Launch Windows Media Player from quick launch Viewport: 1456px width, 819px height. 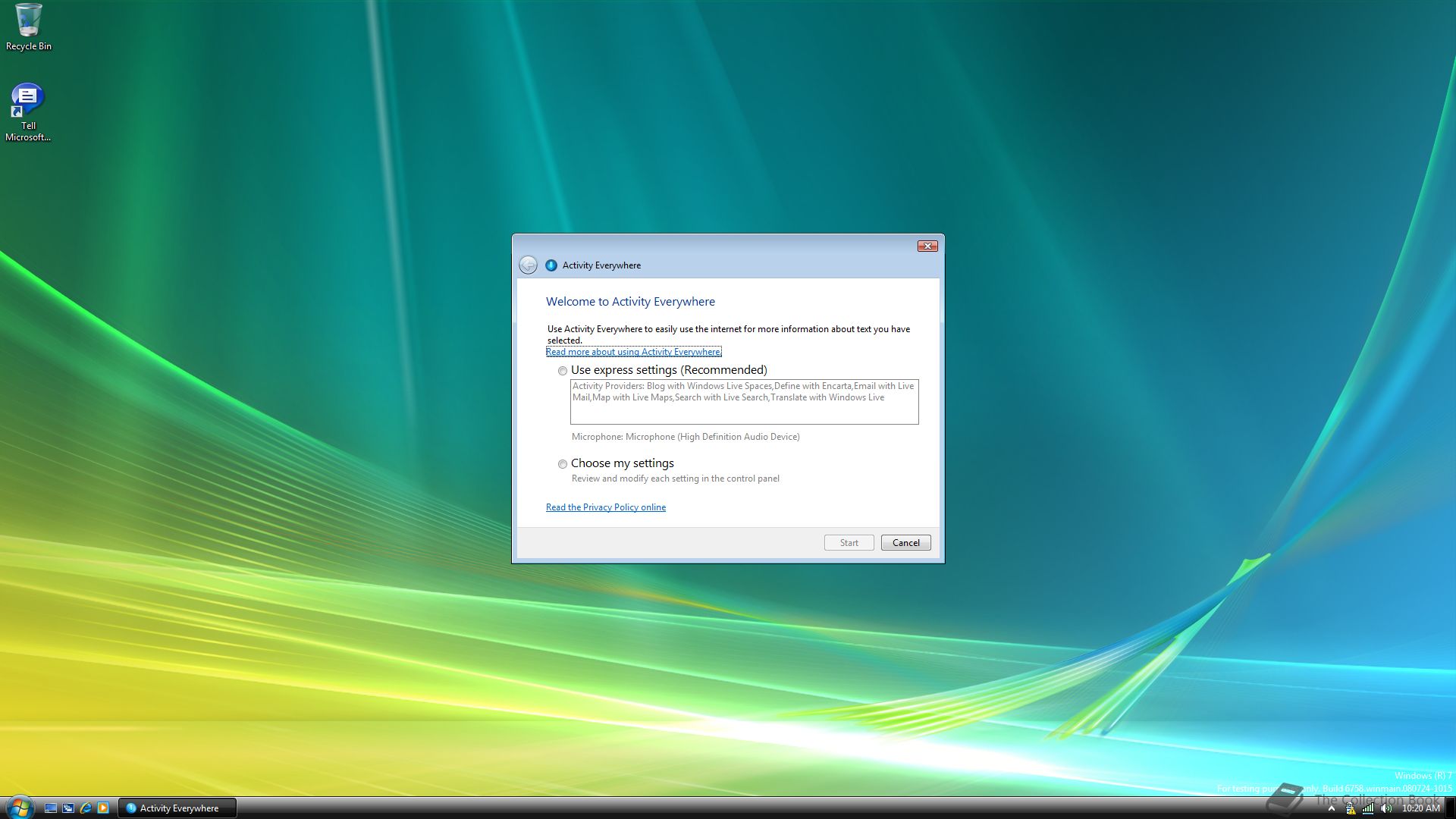tap(103, 808)
